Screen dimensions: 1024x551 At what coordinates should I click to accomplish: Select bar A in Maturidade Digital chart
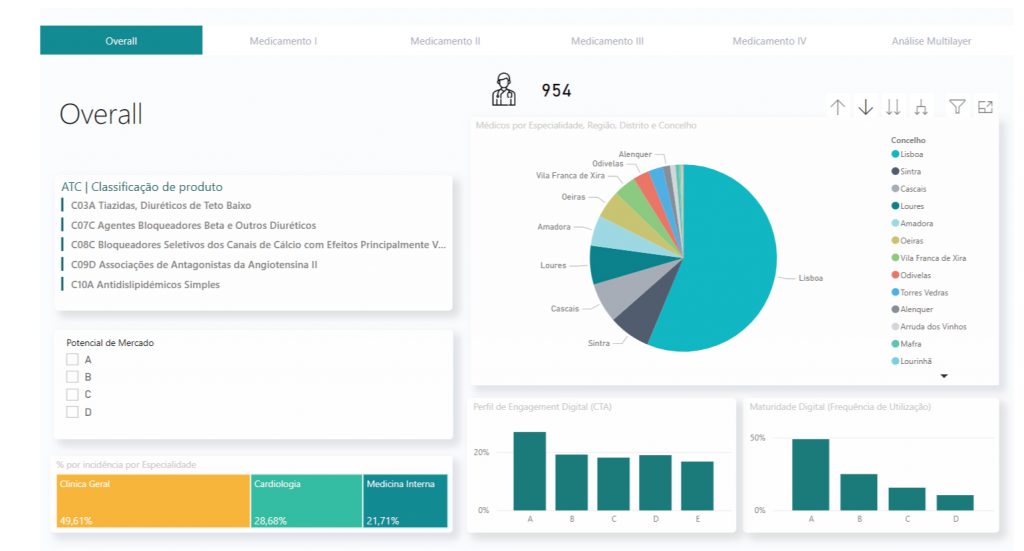coord(810,474)
